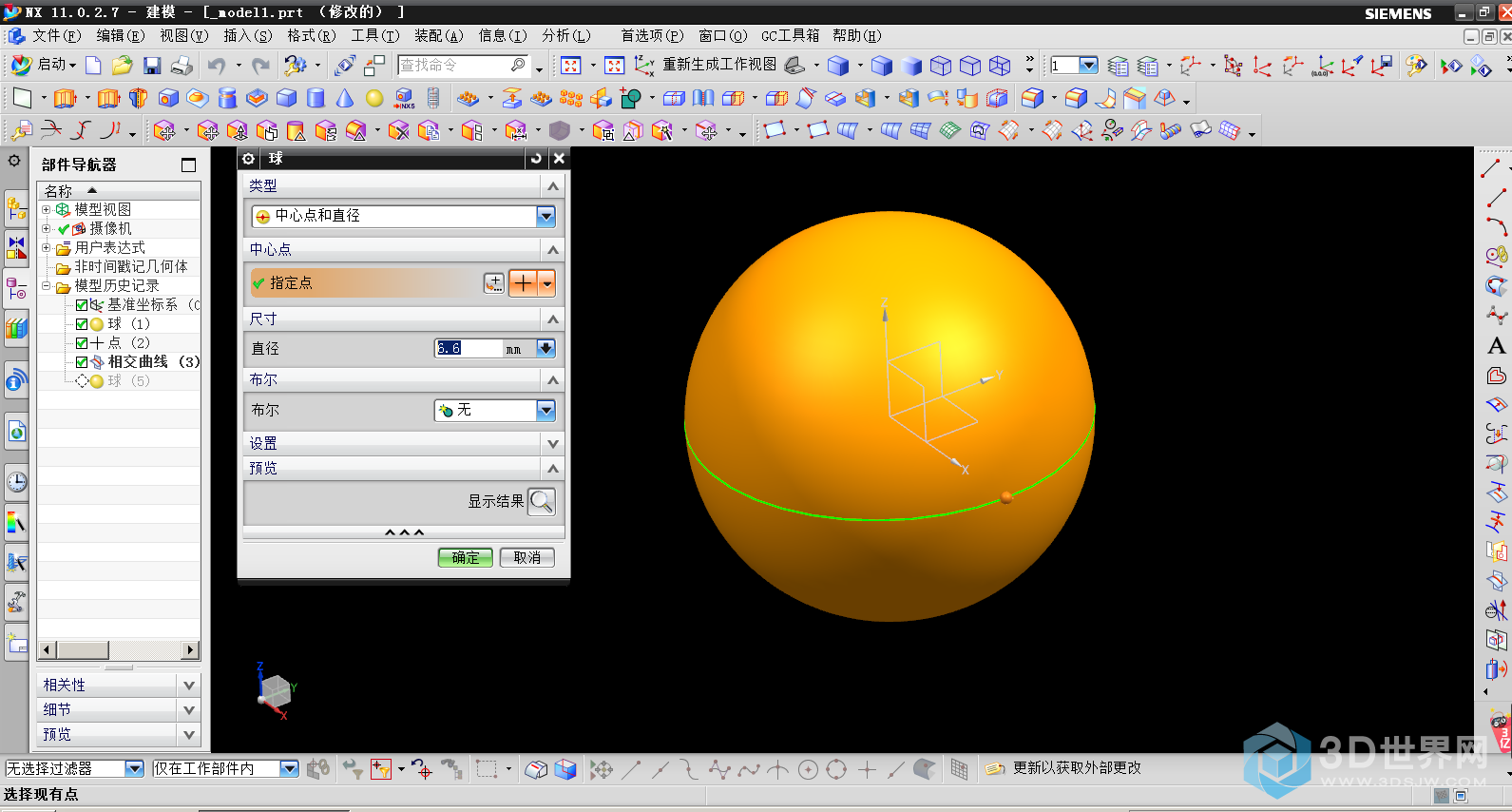Open the GC工具箱 menu
1512x812 pixels.
790,36
